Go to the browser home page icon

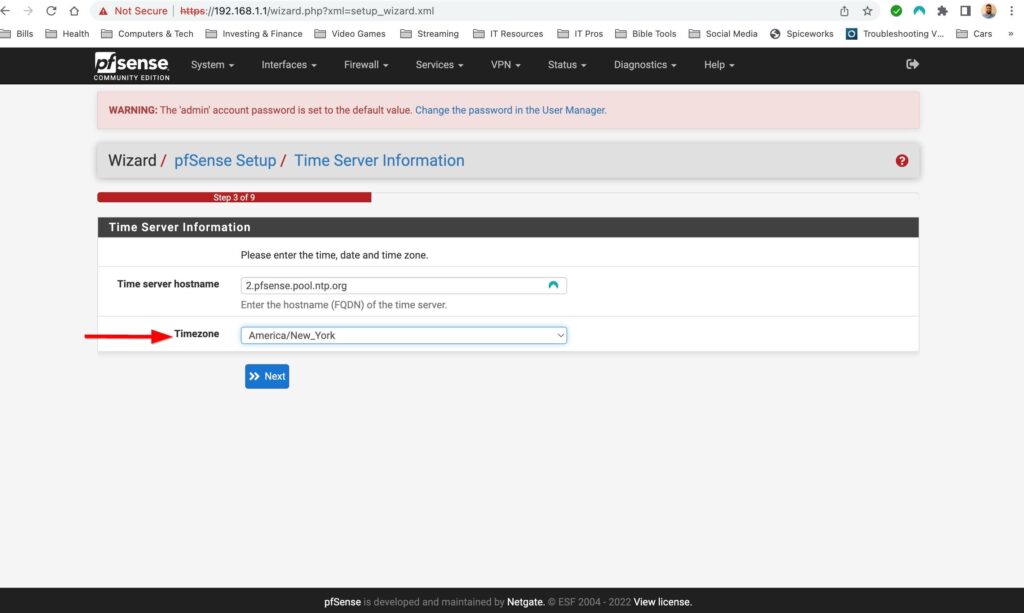(x=74, y=11)
